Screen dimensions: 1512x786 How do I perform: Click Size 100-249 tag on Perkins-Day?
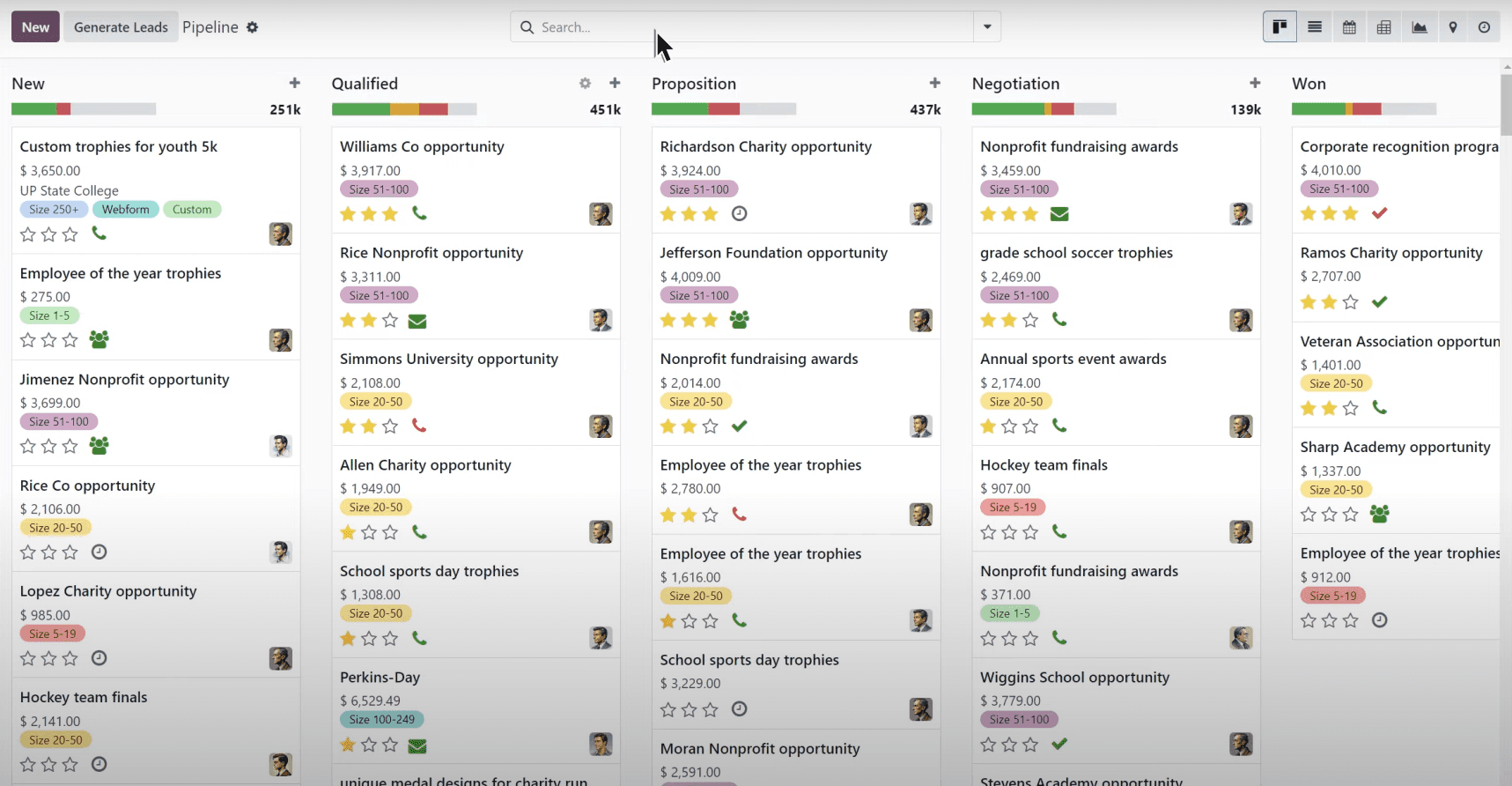click(x=382, y=720)
